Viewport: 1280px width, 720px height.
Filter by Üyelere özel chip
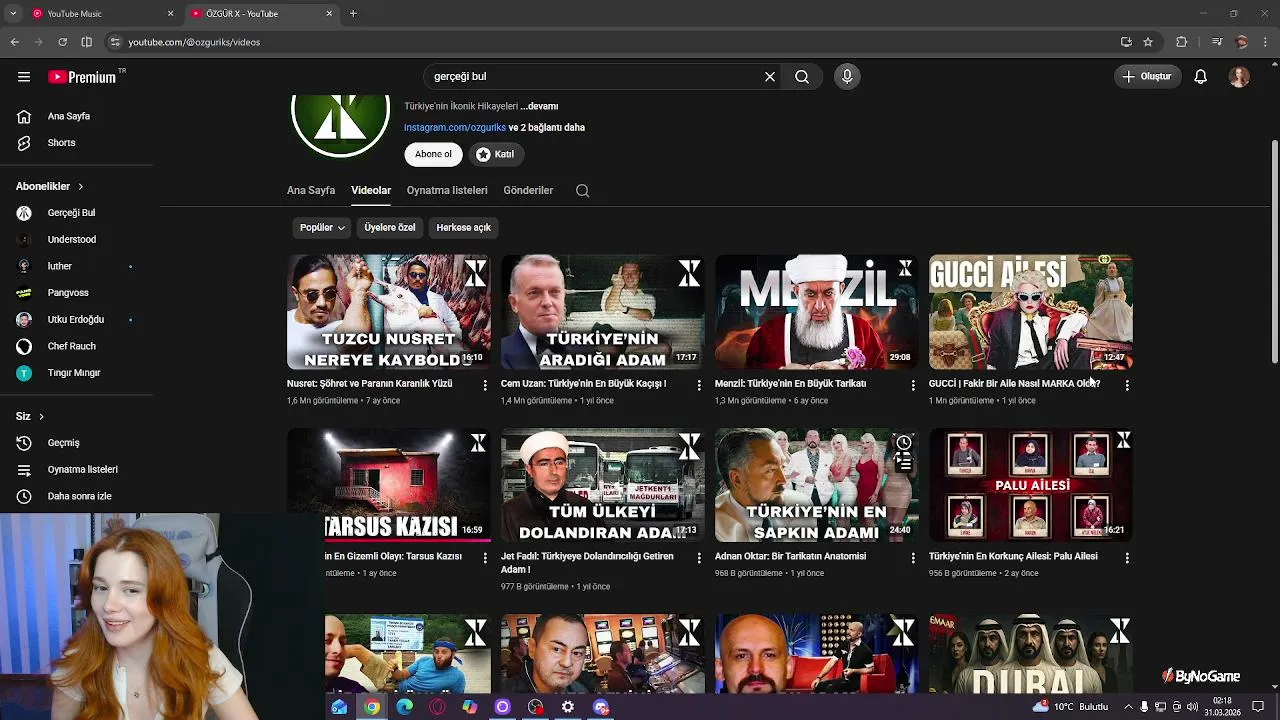pyautogui.click(x=390, y=228)
